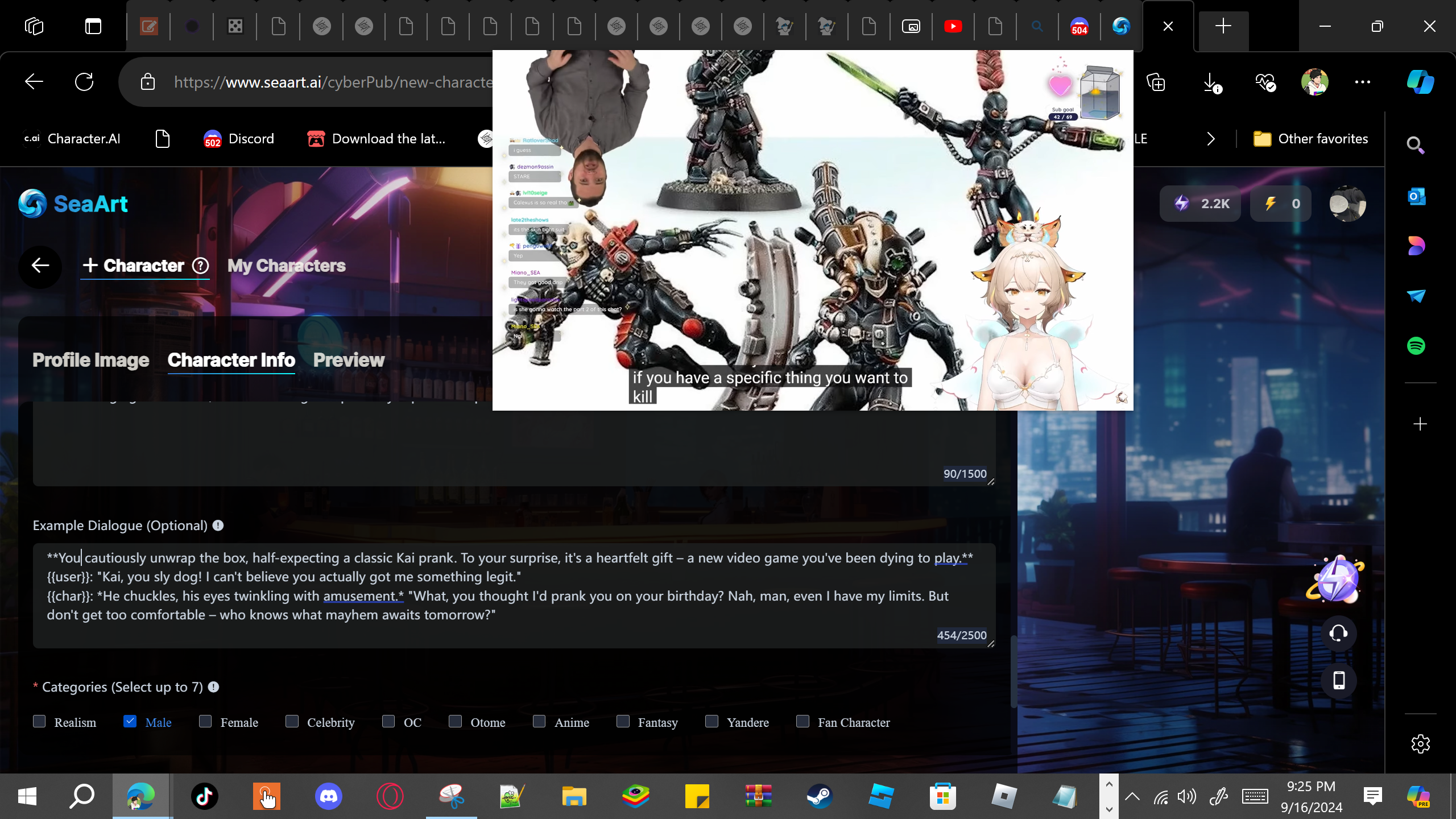Launch Steam from the taskbar
Viewport: 1456px width, 819px height.
(x=820, y=796)
